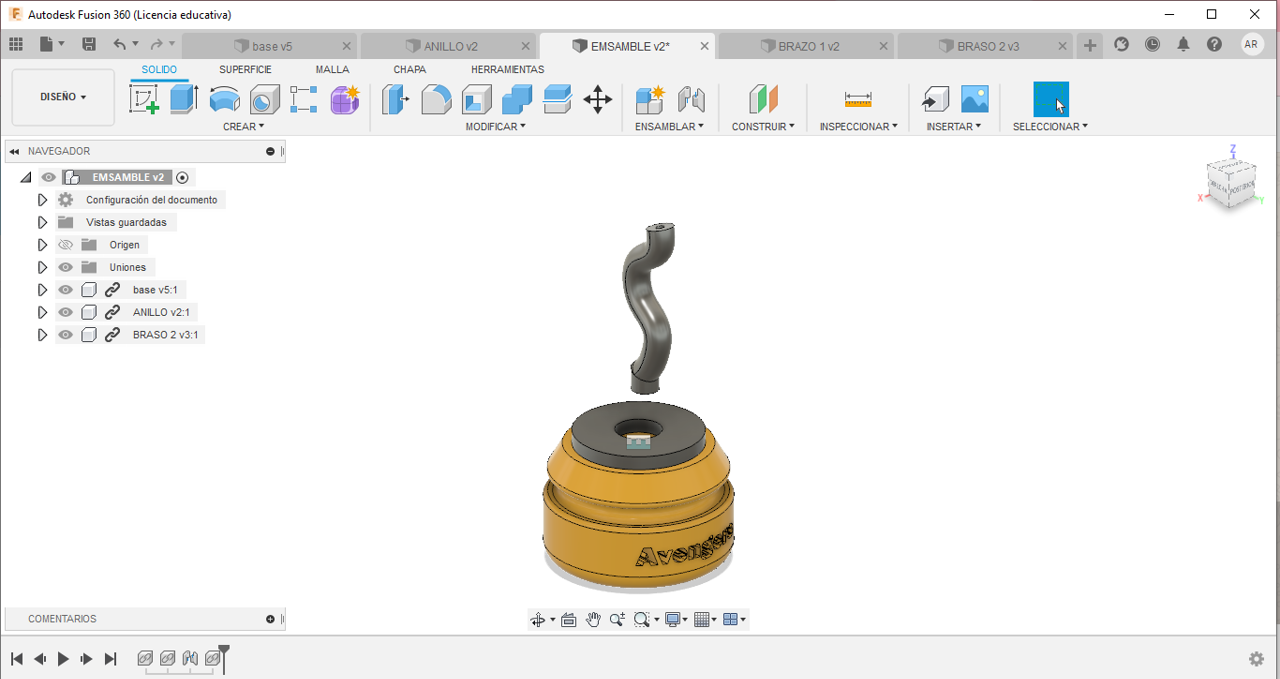Image resolution: width=1280 pixels, height=679 pixels.
Task: Open the AR user profile
Action: coord(1251,44)
